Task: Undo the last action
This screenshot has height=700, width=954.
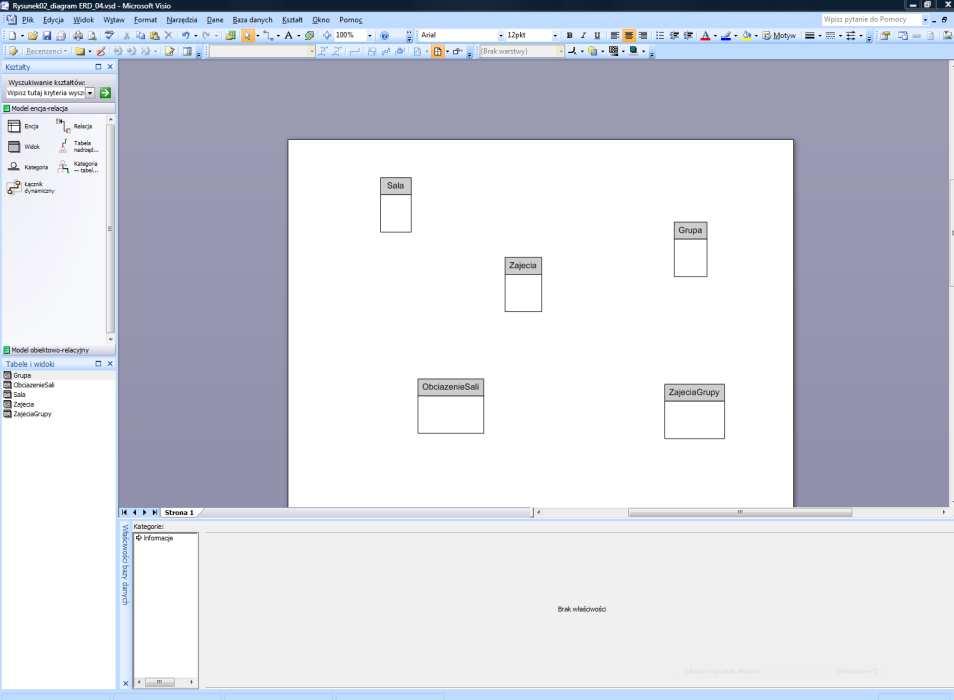Action: click(x=186, y=35)
